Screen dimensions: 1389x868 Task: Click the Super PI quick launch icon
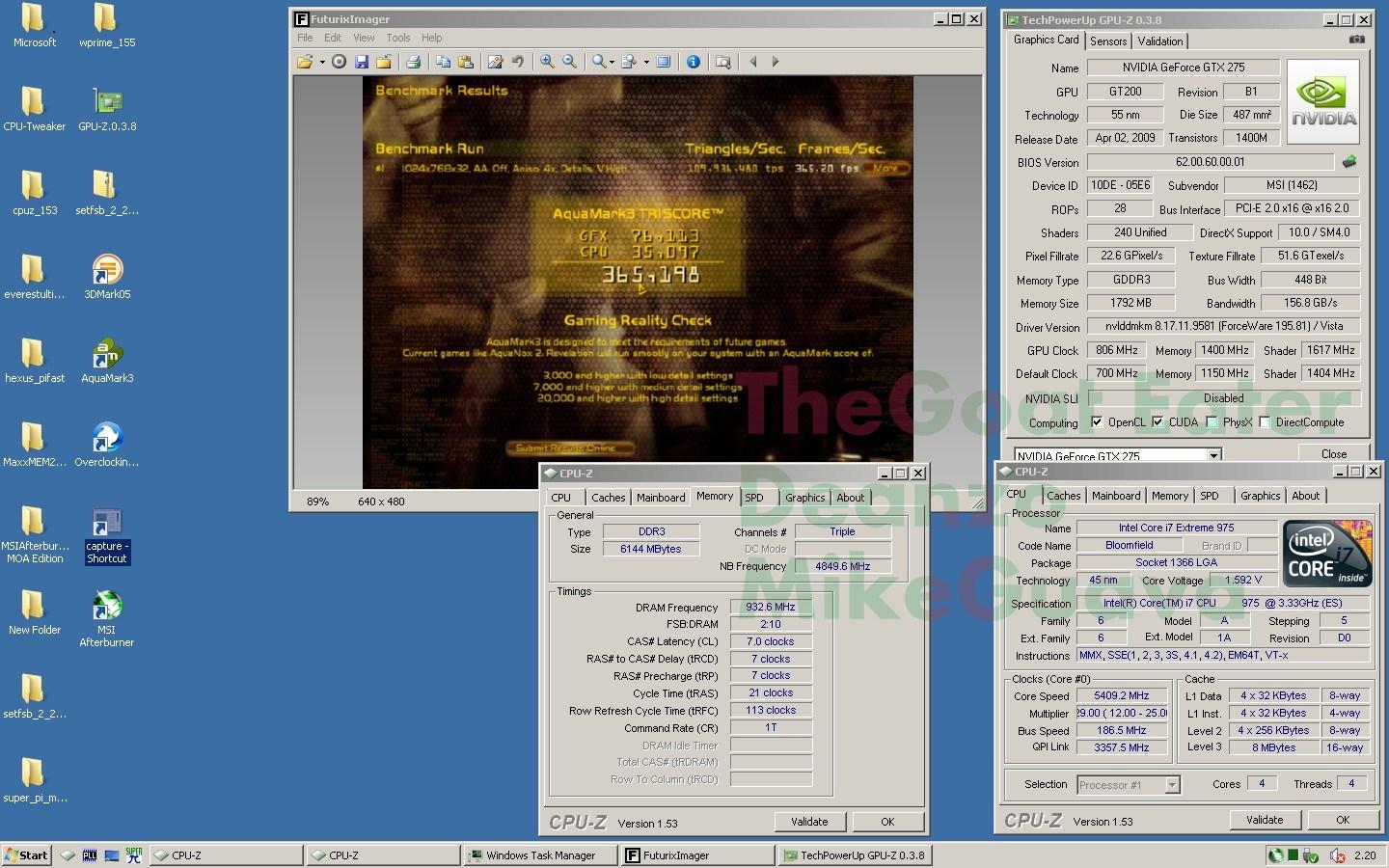134,855
